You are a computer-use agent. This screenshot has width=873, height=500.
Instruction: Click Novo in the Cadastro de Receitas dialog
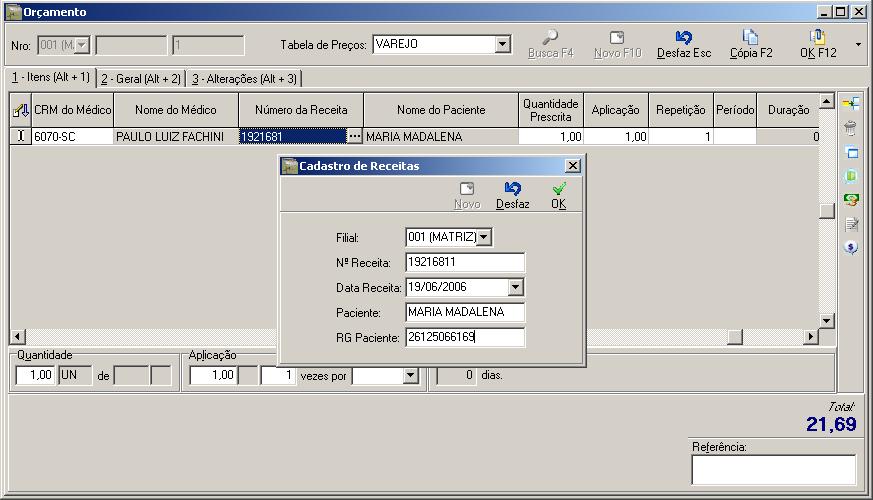tap(467, 195)
